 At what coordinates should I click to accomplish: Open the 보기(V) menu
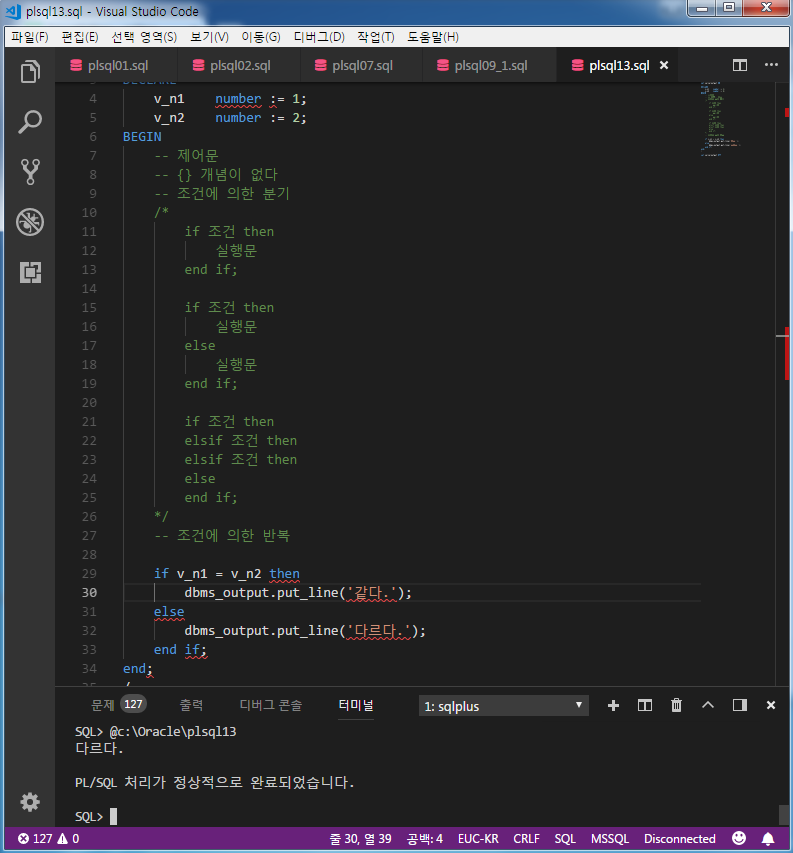point(209,37)
